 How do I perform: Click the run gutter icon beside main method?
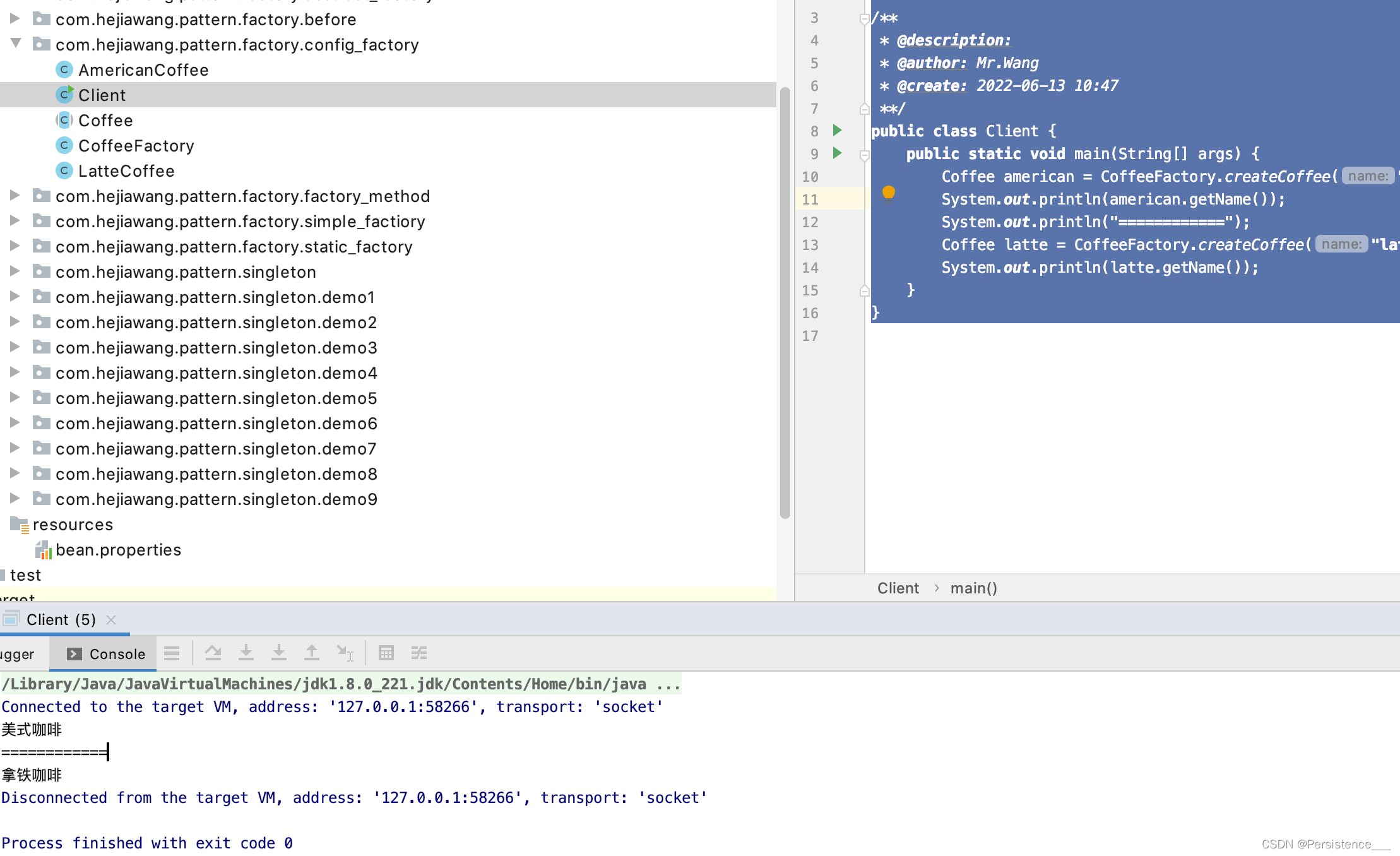[x=837, y=153]
